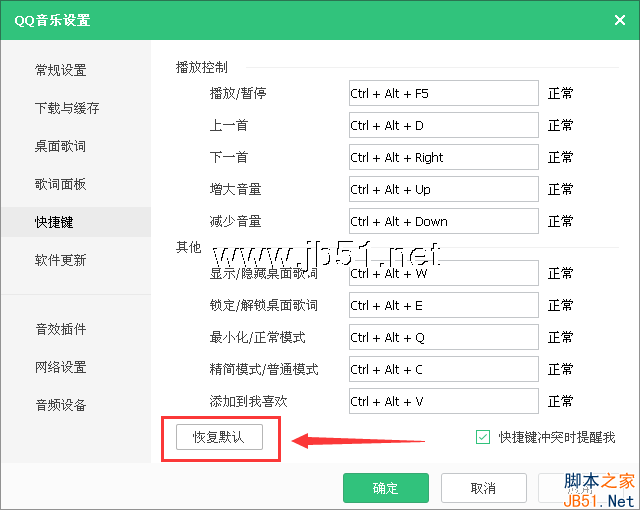
Task: Switch to 歌词面板 settings
Action: [x=61, y=184]
